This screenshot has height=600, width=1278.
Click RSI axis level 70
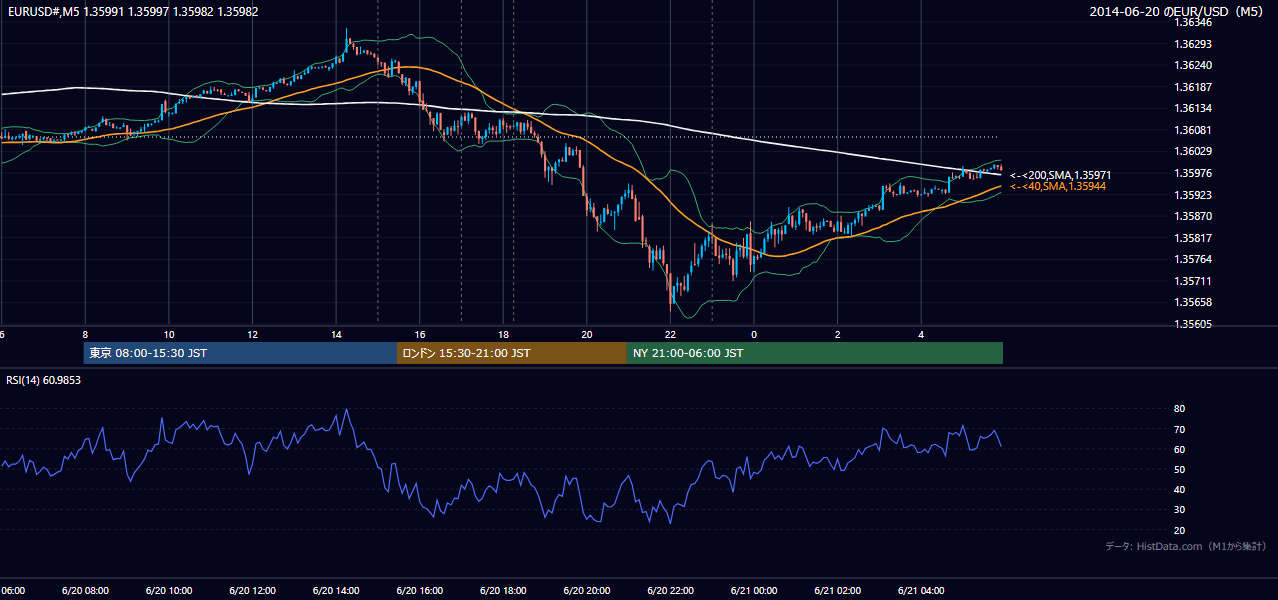tap(1179, 429)
